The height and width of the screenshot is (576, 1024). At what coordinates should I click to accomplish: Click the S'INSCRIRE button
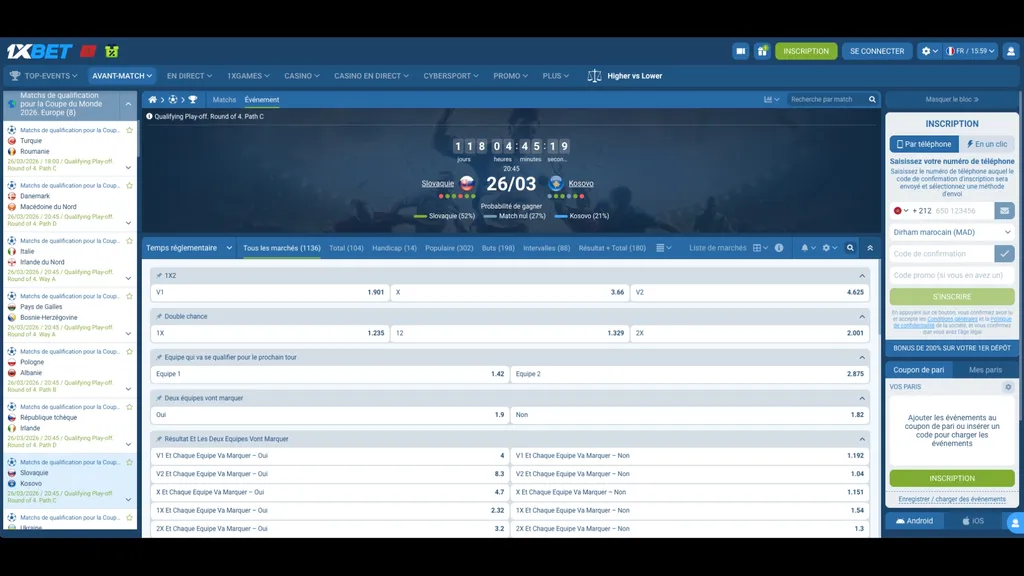(951, 297)
